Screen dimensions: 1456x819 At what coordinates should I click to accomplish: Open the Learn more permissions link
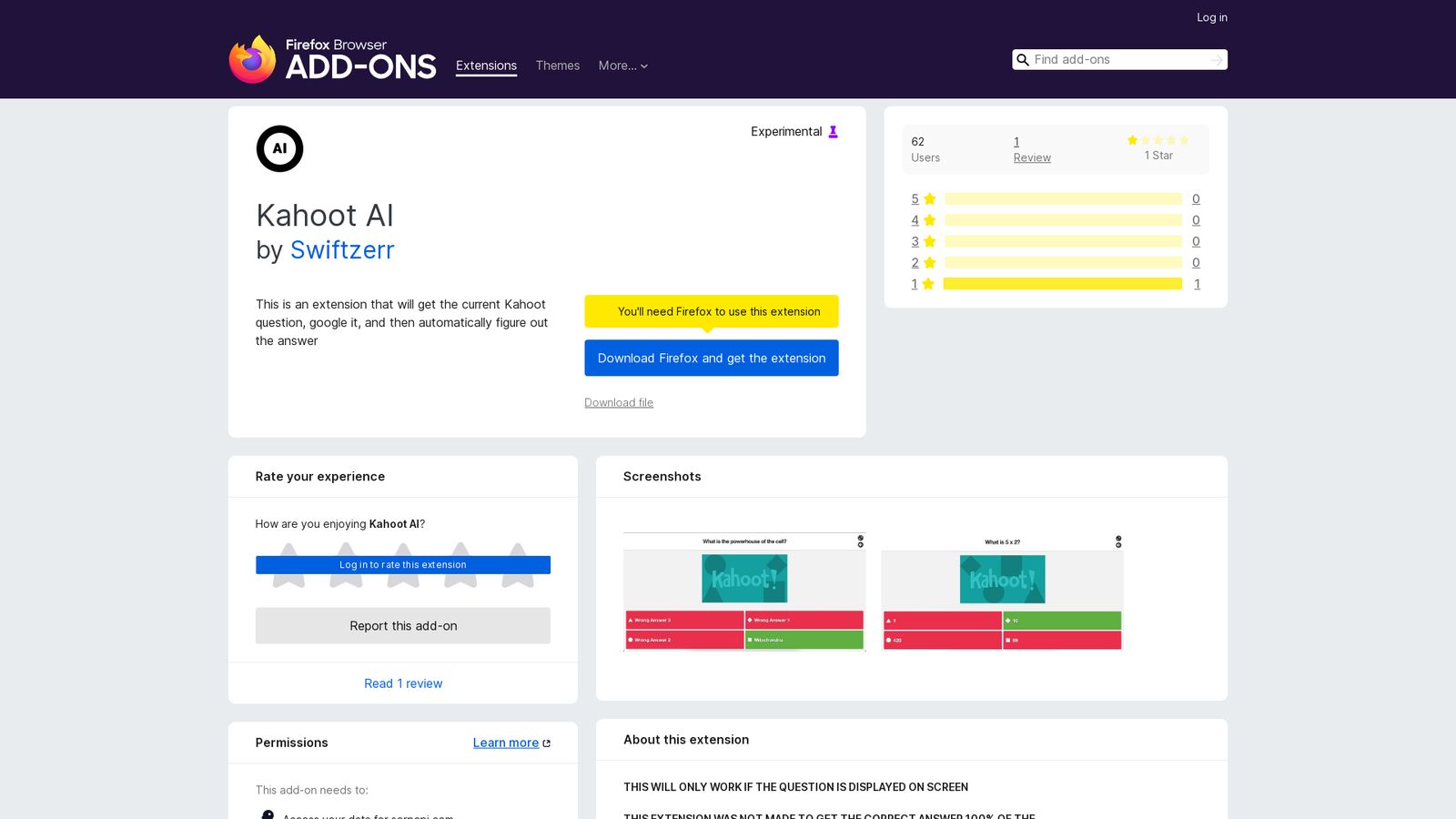(506, 743)
